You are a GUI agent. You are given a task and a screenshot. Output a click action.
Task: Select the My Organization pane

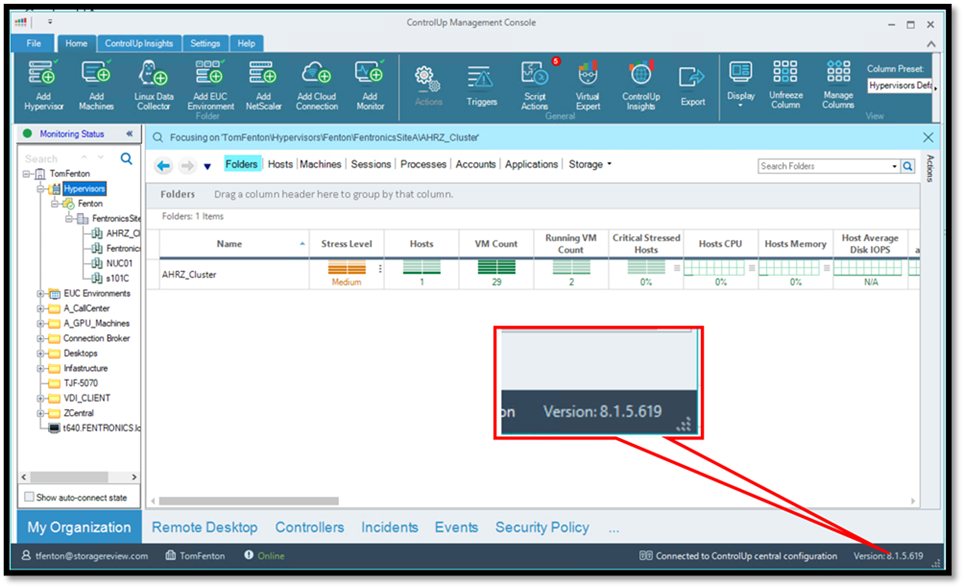(79, 528)
